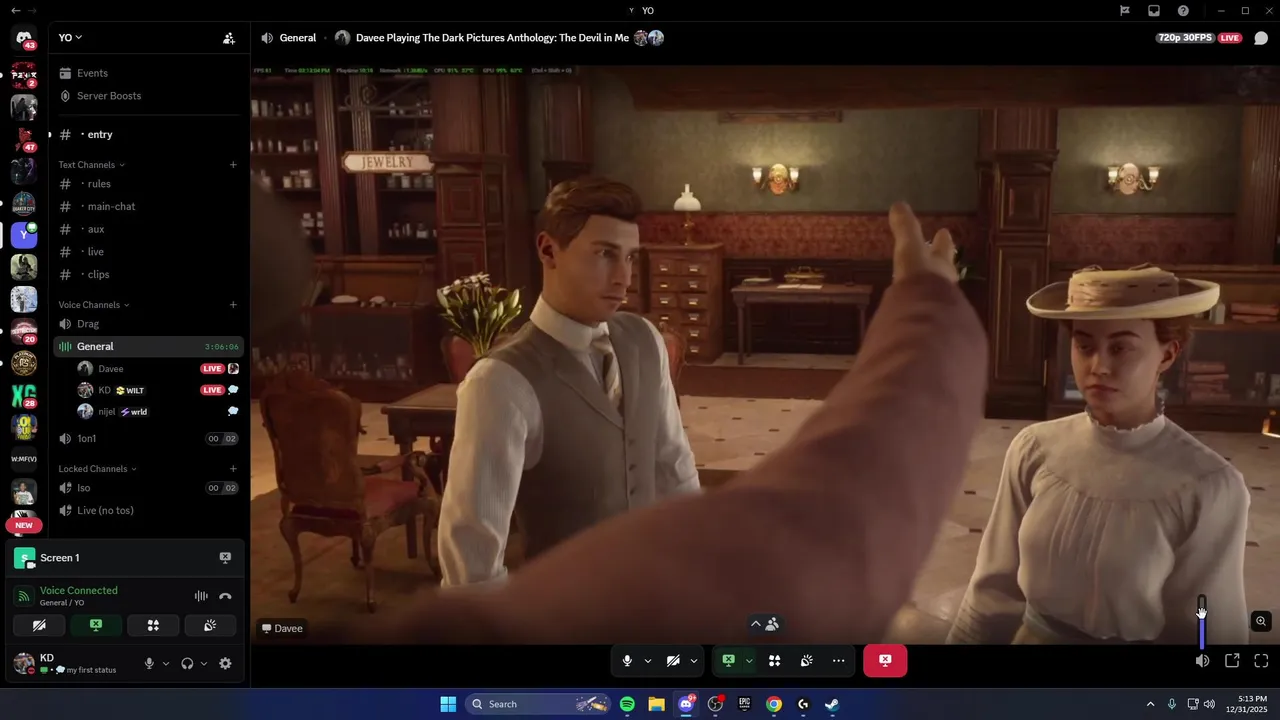Toggle green screen share in the control bar
This screenshot has height=720, width=1280.
point(728,660)
